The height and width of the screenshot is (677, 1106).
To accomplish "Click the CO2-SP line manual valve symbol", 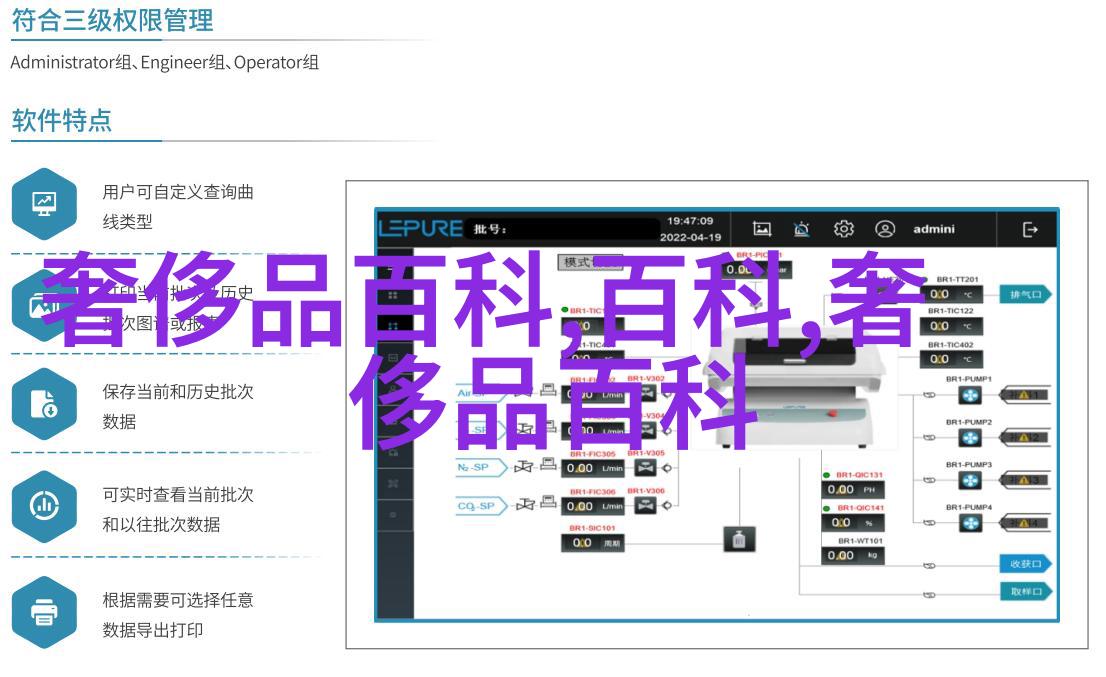I will pyautogui.click(x=525, y=504).
